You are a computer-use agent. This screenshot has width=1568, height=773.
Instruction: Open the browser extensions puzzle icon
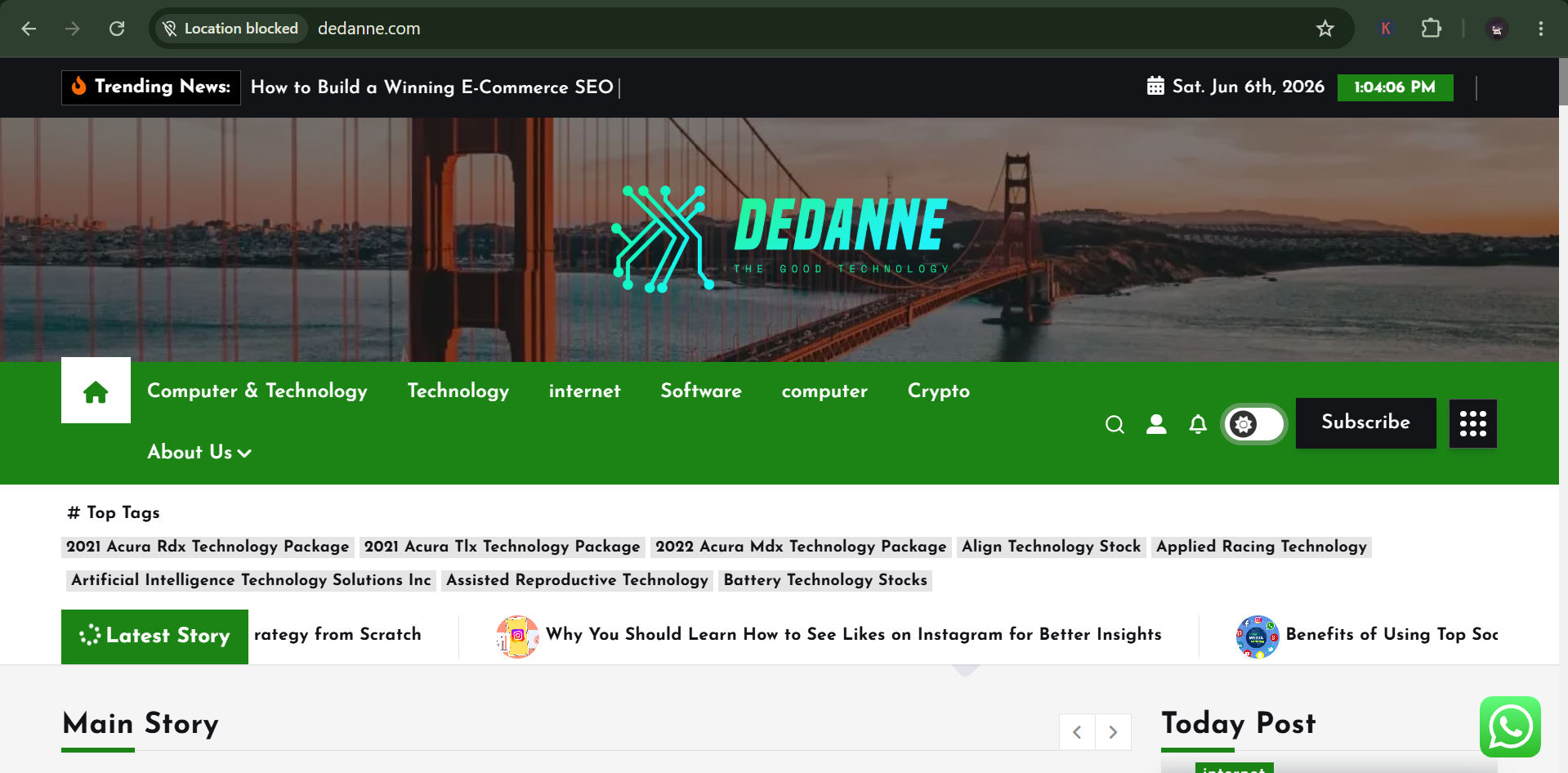point(1431,29)
